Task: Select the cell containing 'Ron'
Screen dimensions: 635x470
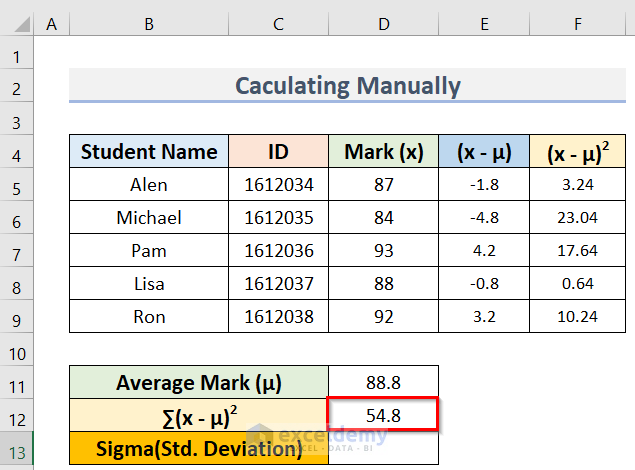Action: pyautogui.click(x=149, y=317)
